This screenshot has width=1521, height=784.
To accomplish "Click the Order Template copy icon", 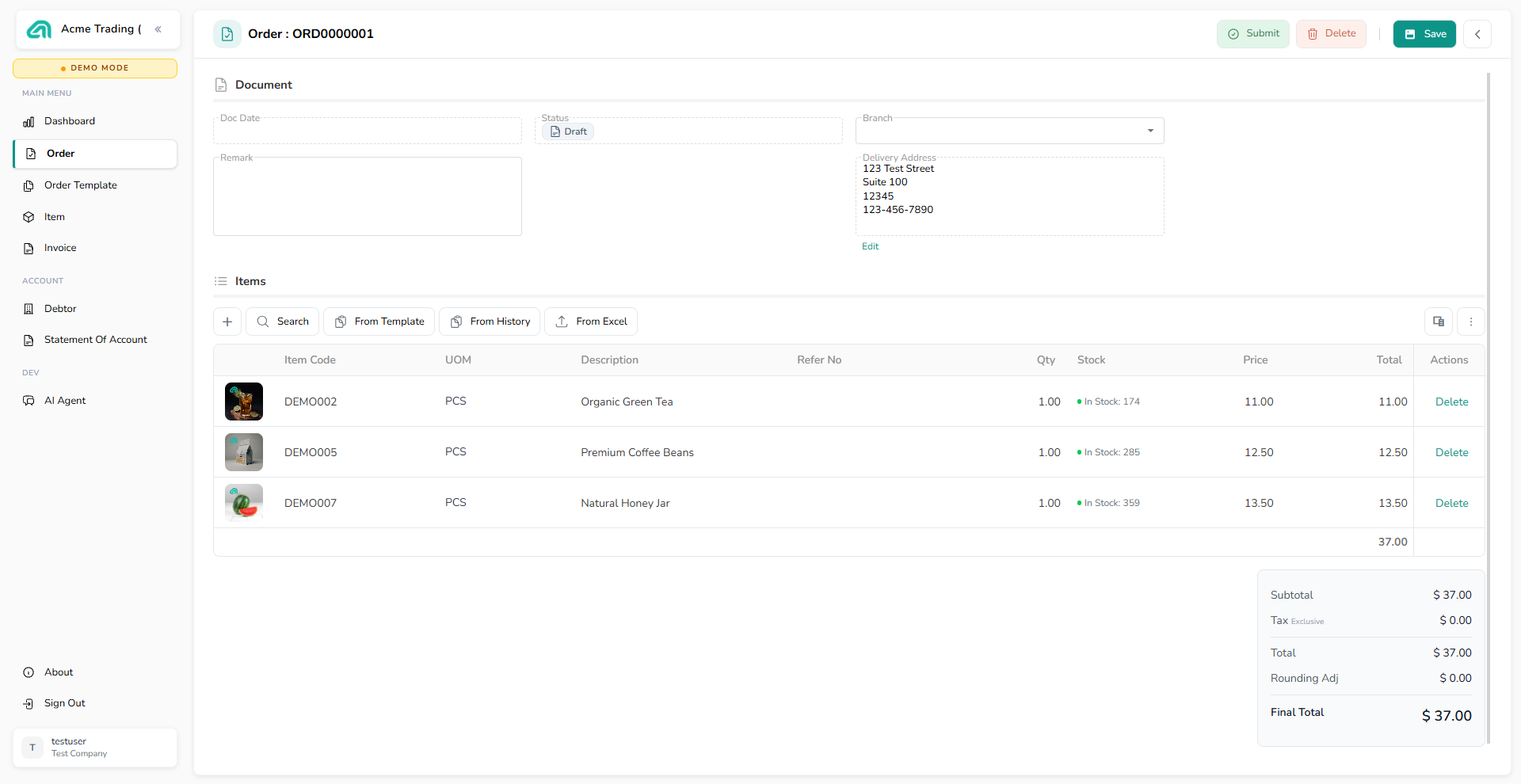I will tap(29, 185).
